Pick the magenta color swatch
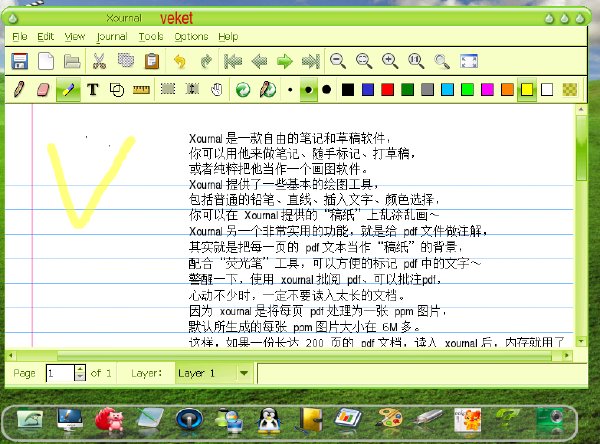The height and width of the screenshot is (444, 600). 487,90
